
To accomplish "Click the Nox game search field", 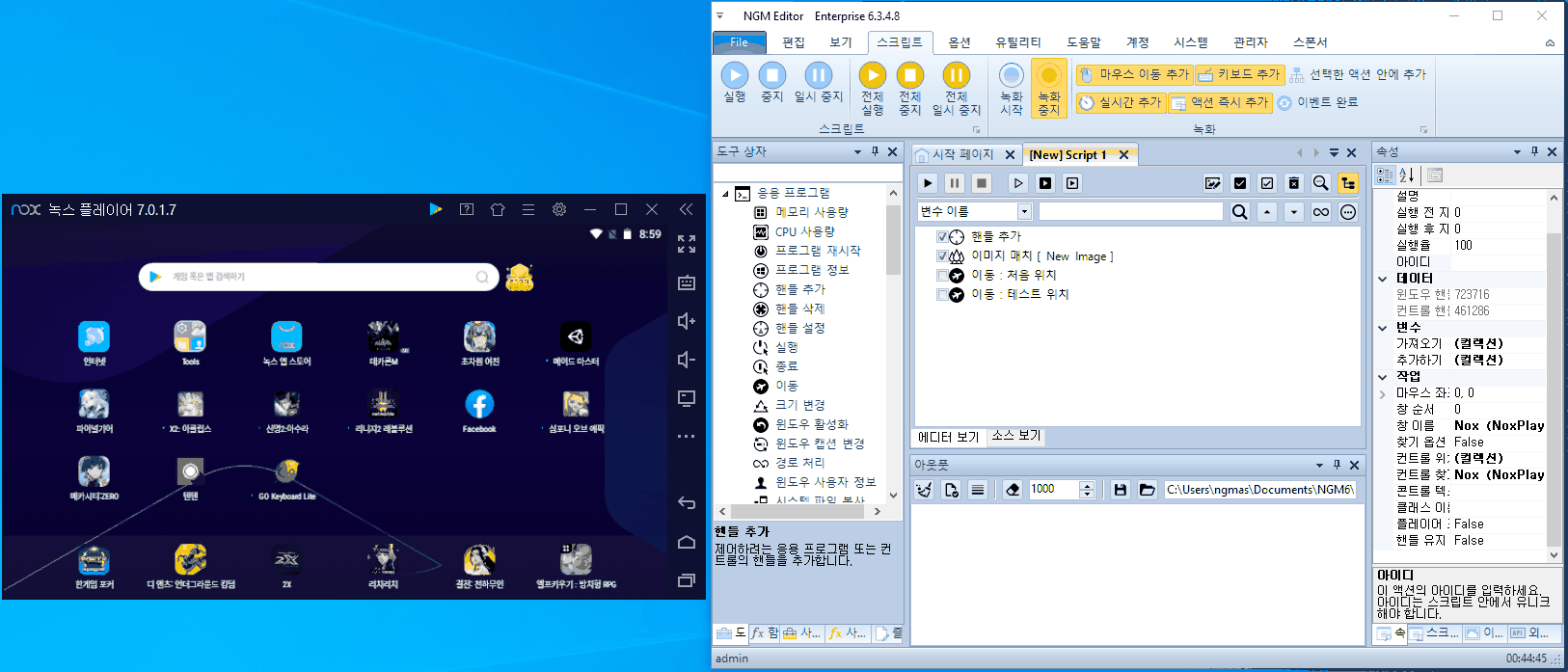I will [318, 277].
